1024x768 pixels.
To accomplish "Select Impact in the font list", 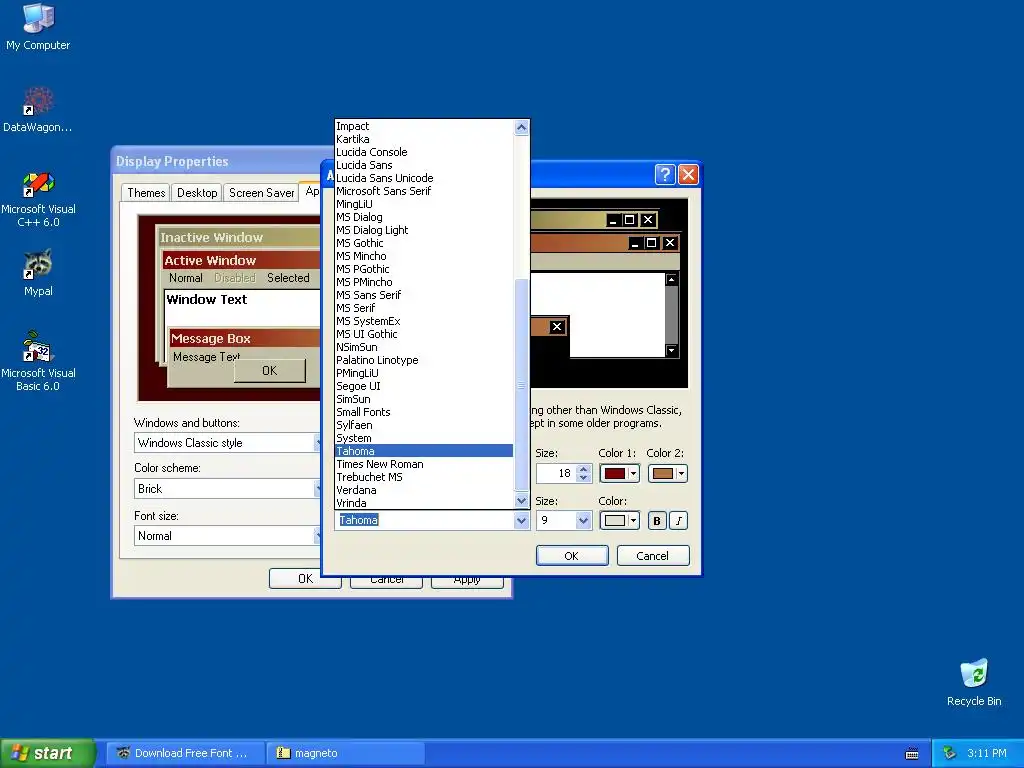I will [424, 126].
